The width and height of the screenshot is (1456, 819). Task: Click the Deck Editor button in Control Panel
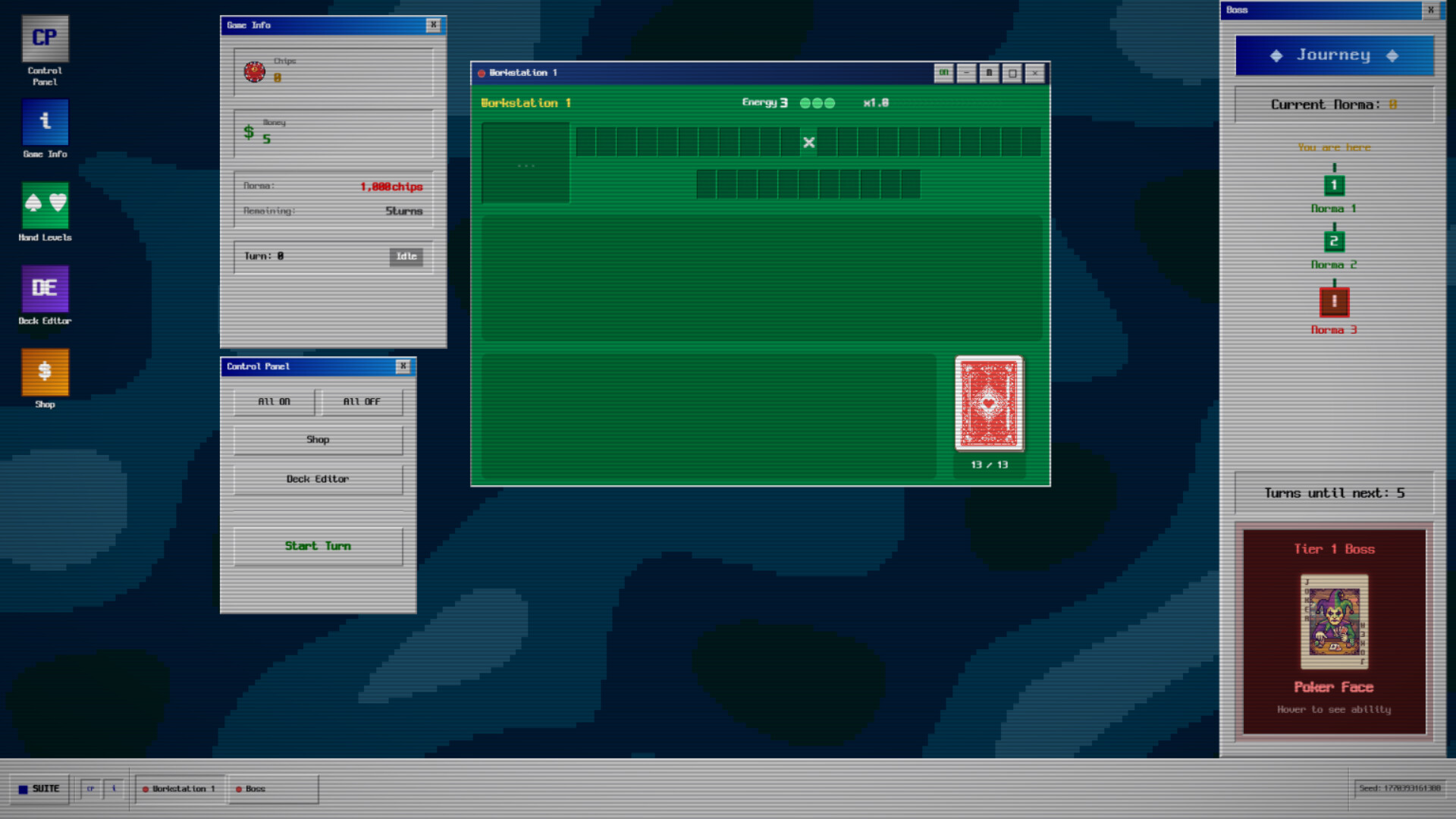tap(318, 479)
